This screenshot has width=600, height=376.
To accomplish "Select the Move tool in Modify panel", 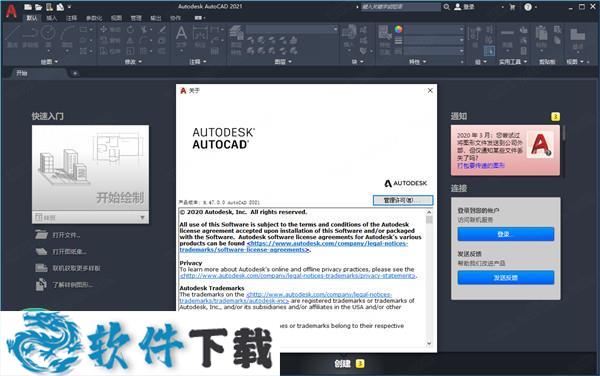I will click(104, 29).
